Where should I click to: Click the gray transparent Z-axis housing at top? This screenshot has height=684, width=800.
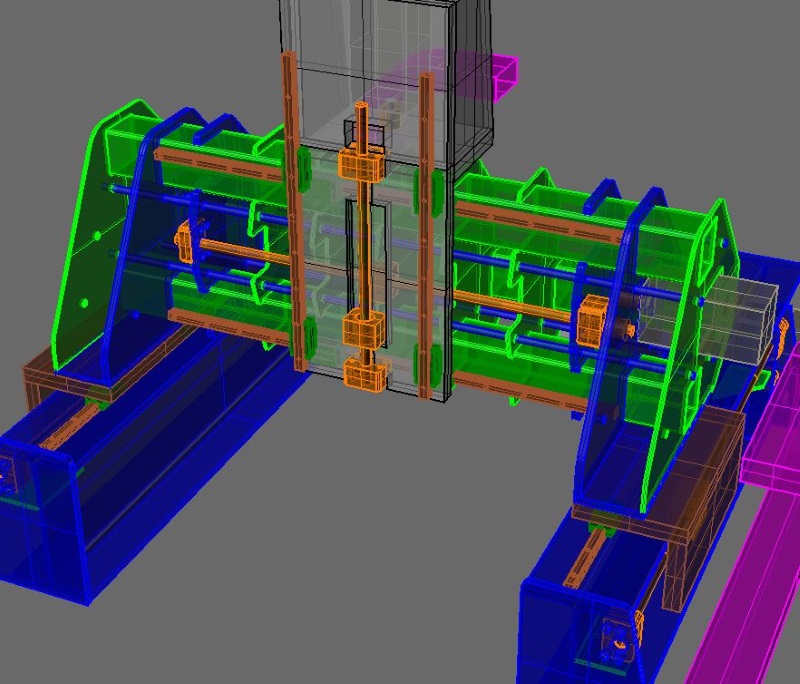[380, 60]
